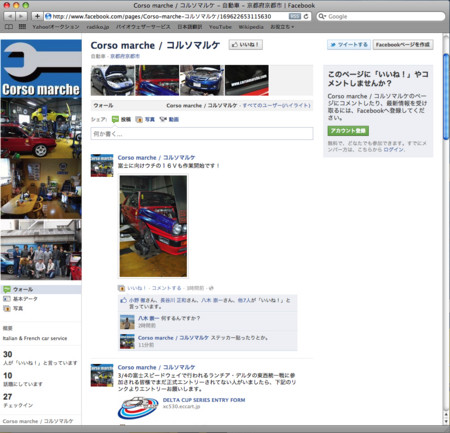The width and height of the screenshot is (450, 433).
Task: Click the いいね! link under the post photo
Action: pos(137,288)
